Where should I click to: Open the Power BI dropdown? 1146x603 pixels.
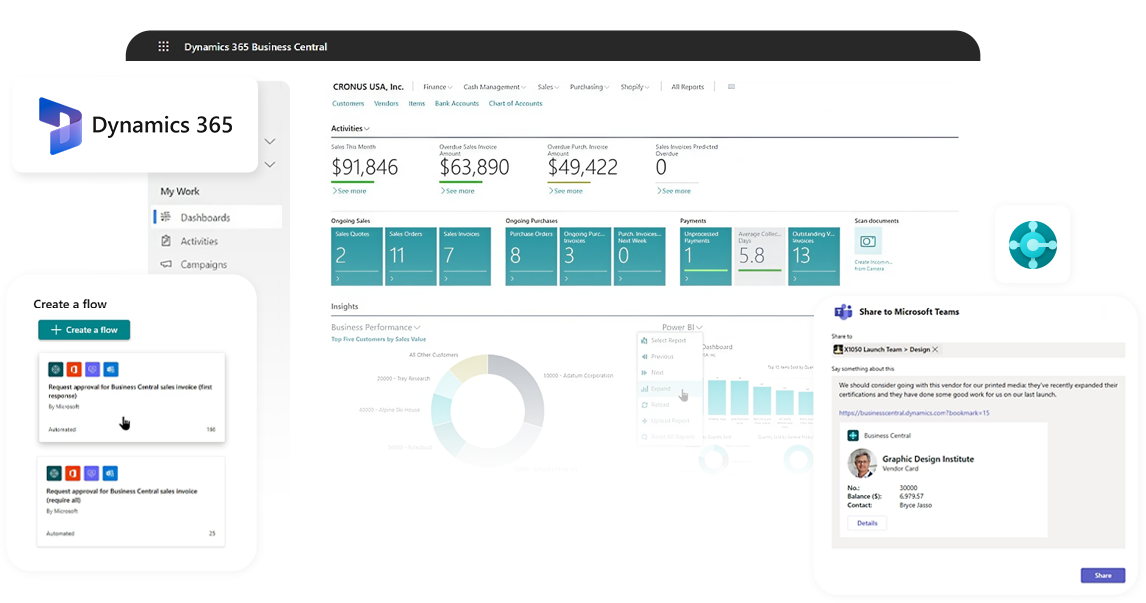(682, 327)
